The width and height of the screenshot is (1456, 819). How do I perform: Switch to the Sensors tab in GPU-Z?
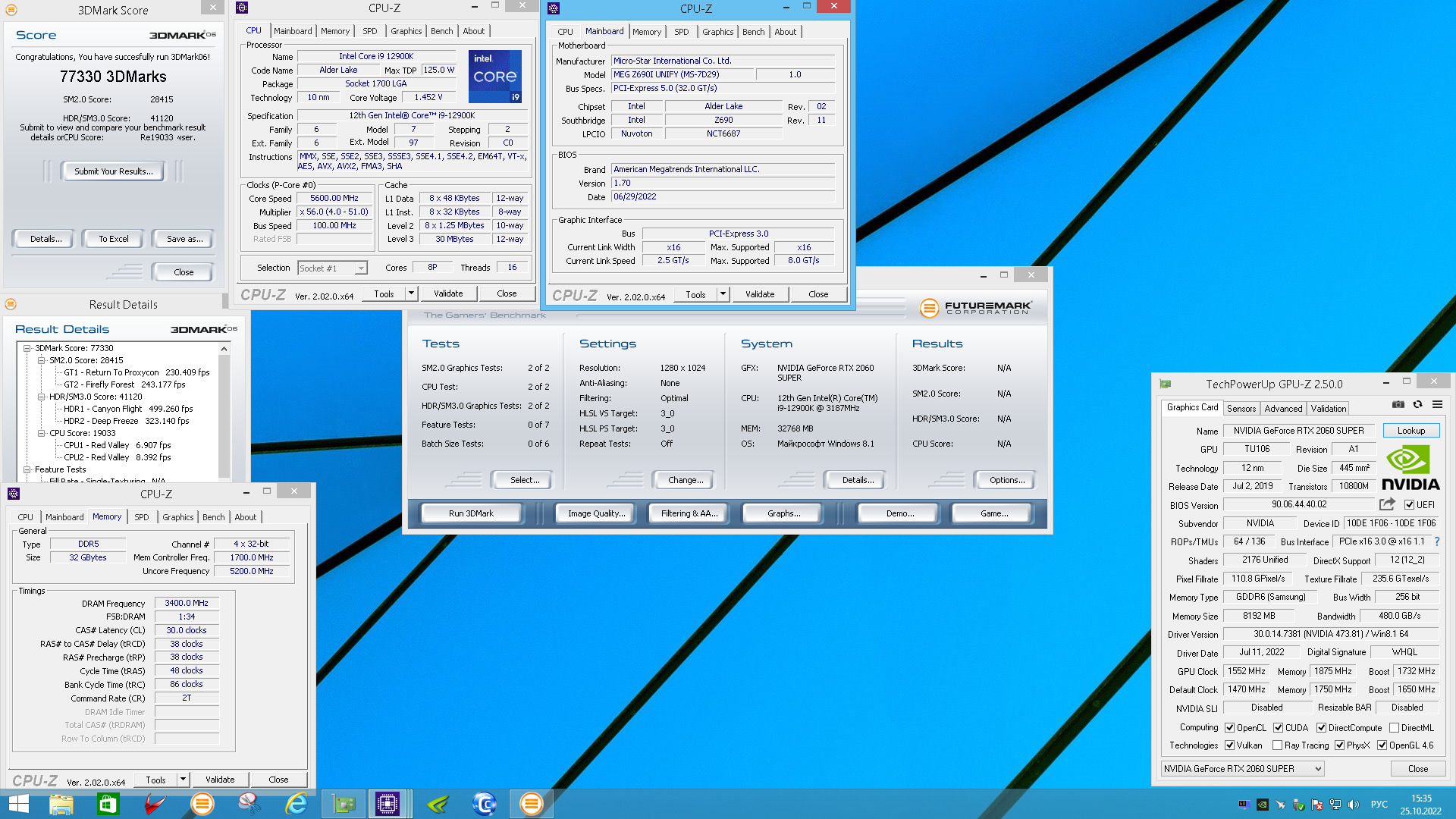pyautogui.click(x=1241, y=408)
